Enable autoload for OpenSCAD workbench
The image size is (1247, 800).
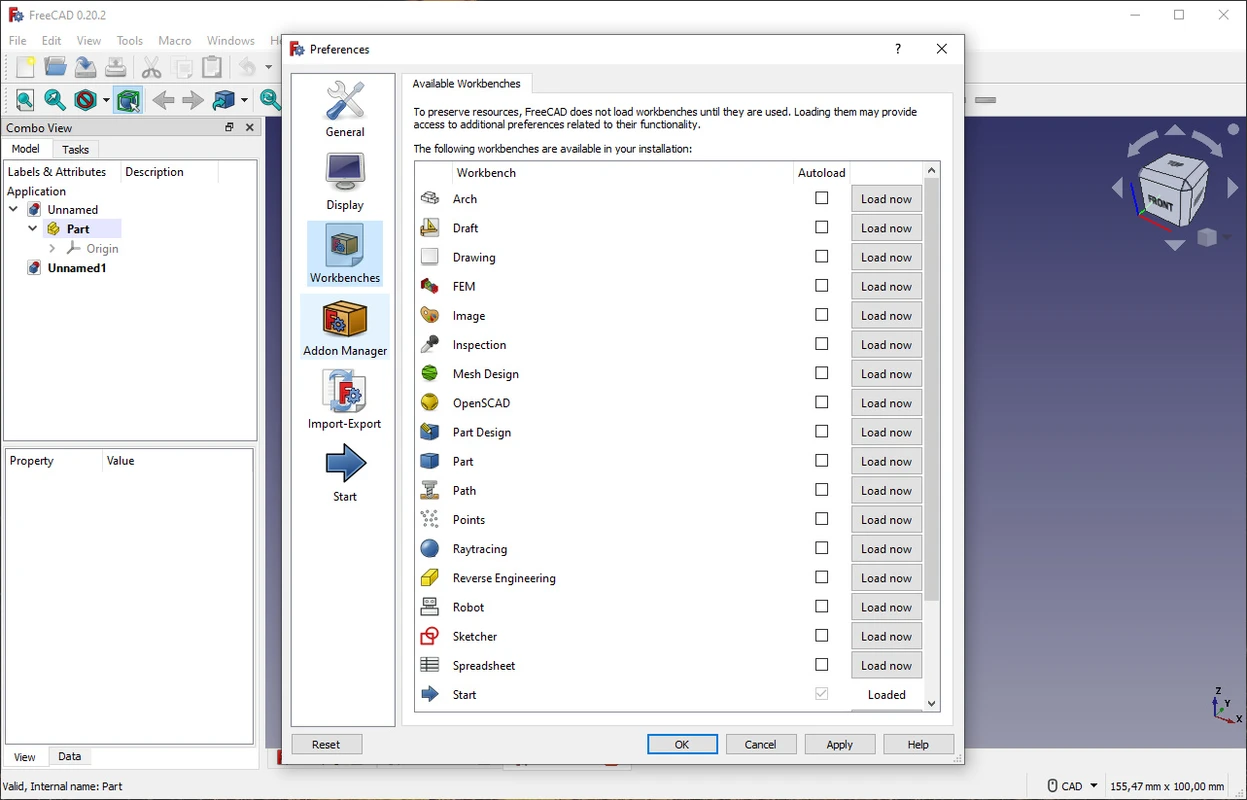tap(822, 402)
